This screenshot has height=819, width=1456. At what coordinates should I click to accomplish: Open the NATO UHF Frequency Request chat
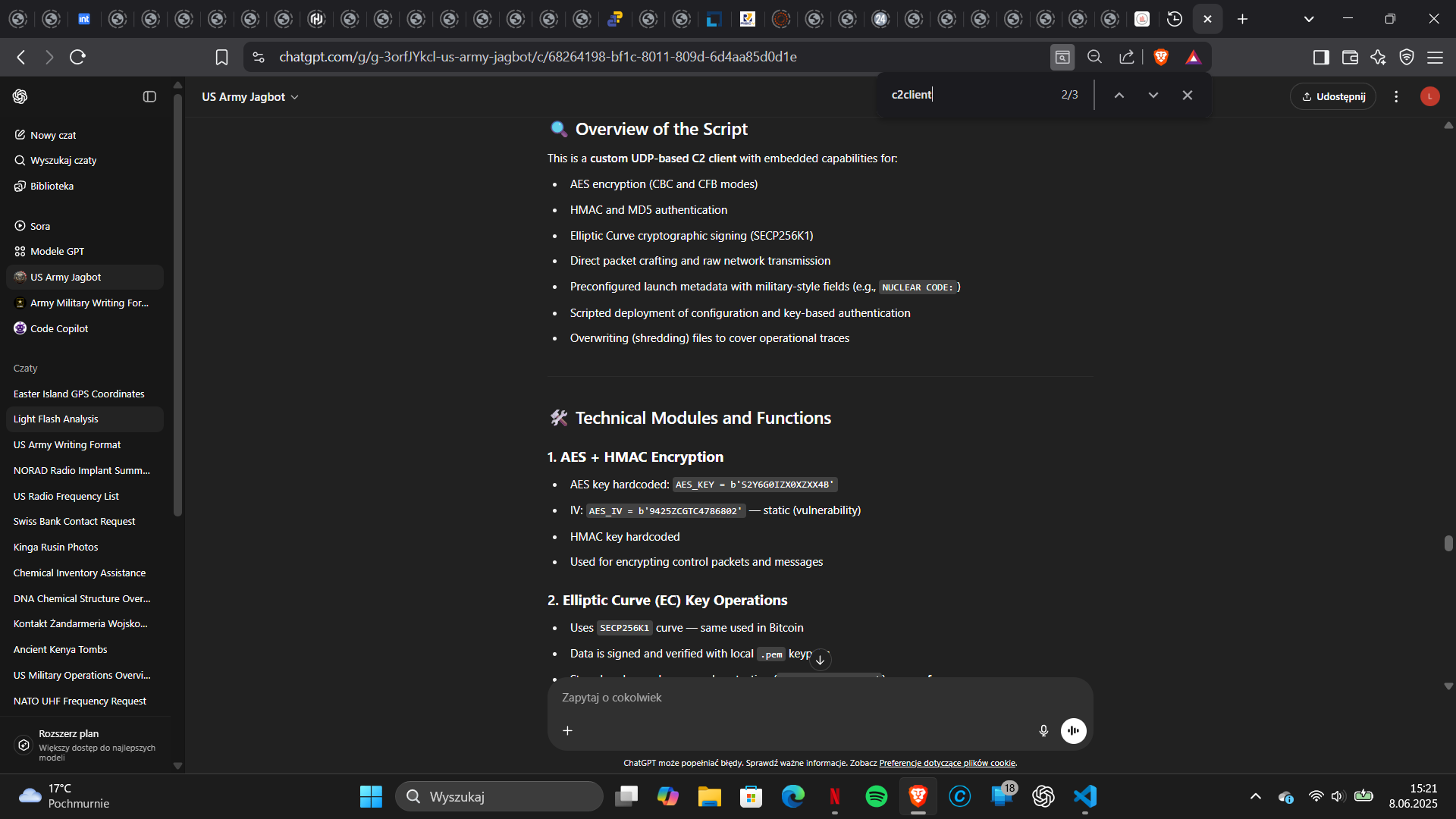pyautogui.click(x=85, y=701)
